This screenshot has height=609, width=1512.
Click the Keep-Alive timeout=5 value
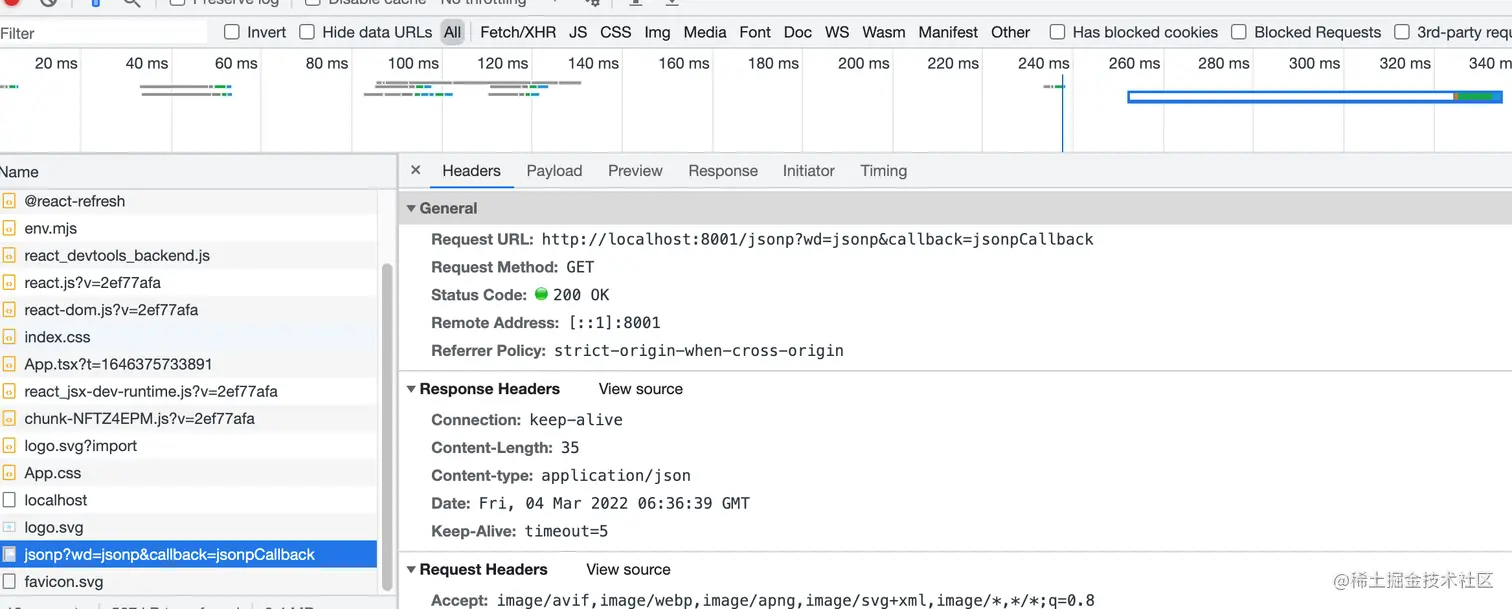click(x=566, y=531)
